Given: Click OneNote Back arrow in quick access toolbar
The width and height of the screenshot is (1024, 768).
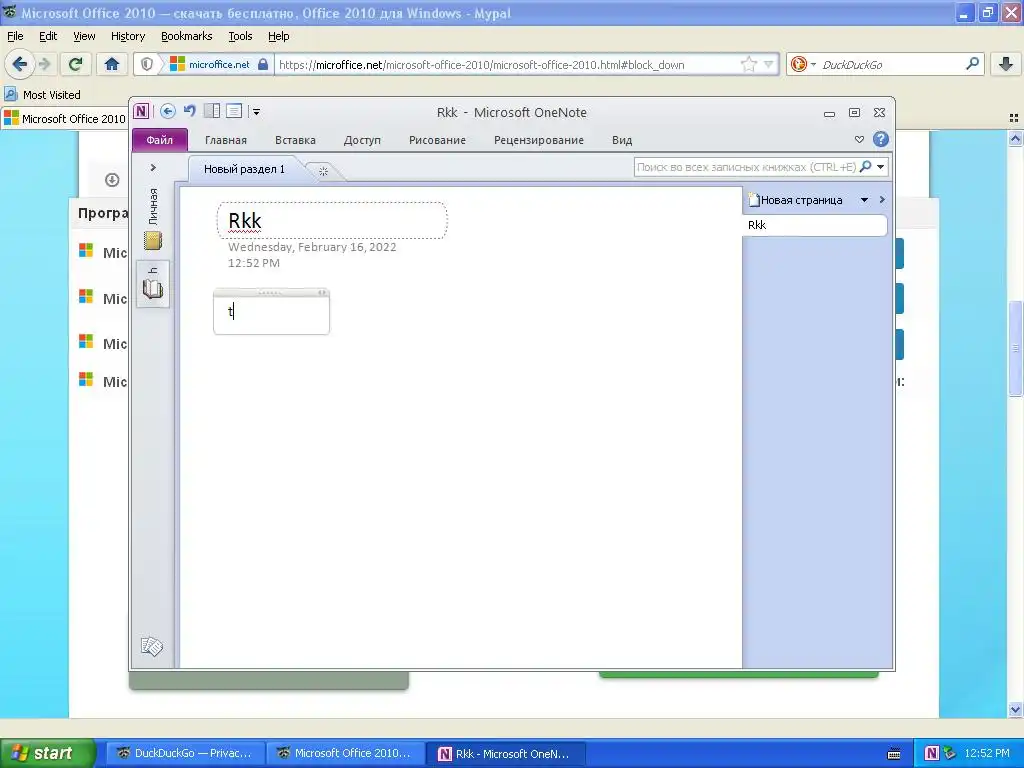Looking at the screenshot, I should pos(168,112).
